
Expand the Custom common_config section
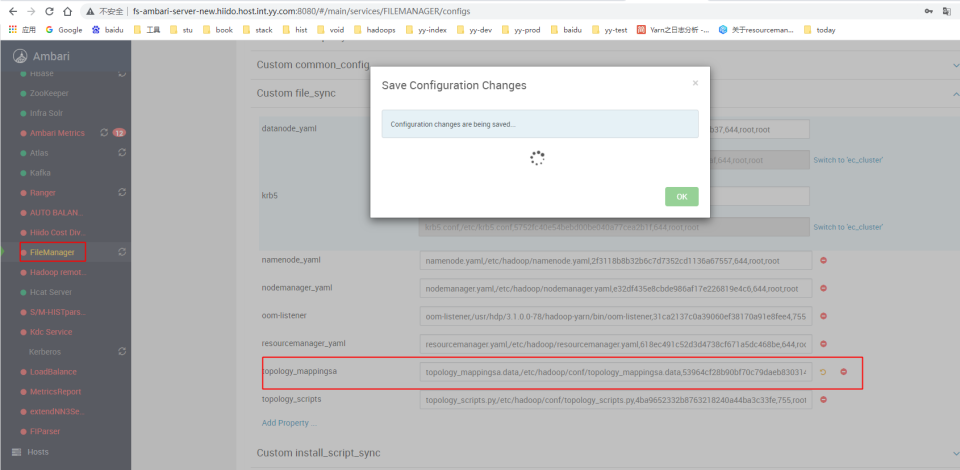954,65
